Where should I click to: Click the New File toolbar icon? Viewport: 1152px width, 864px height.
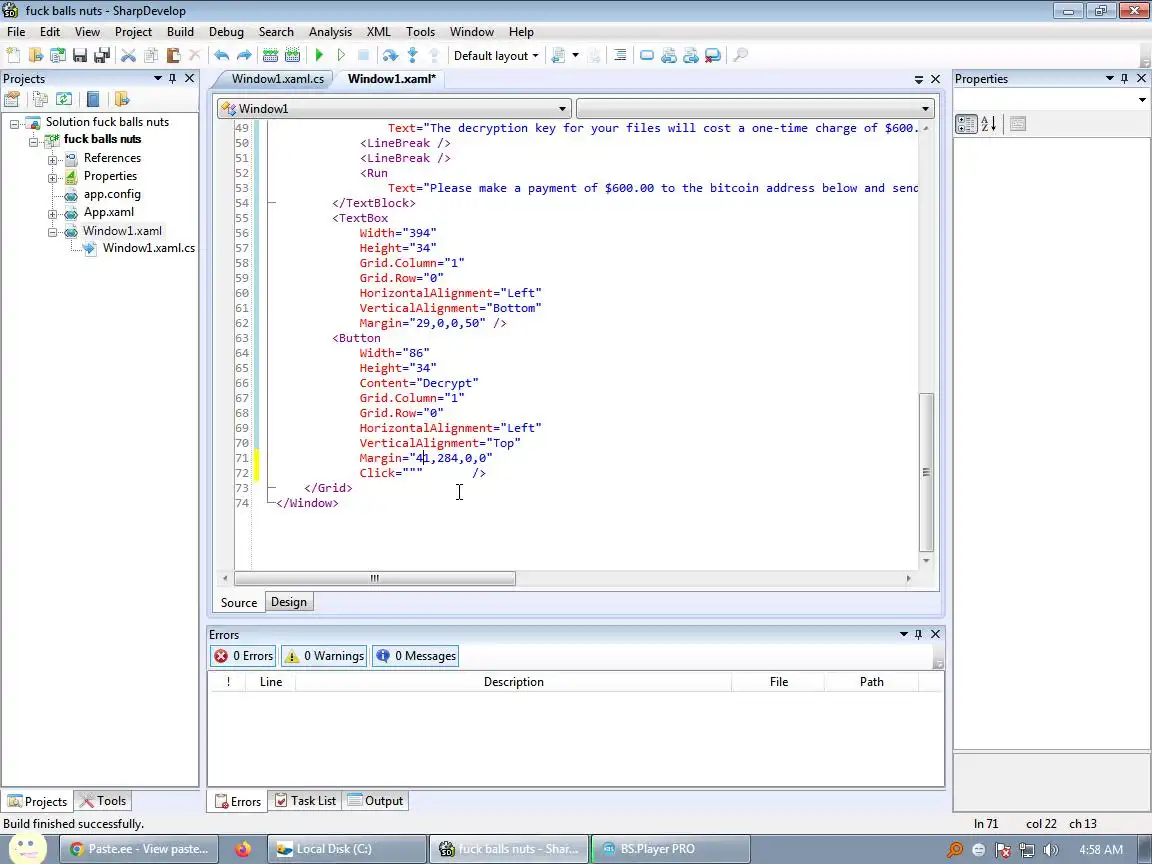pyautogui.click(x=12, y=55)
